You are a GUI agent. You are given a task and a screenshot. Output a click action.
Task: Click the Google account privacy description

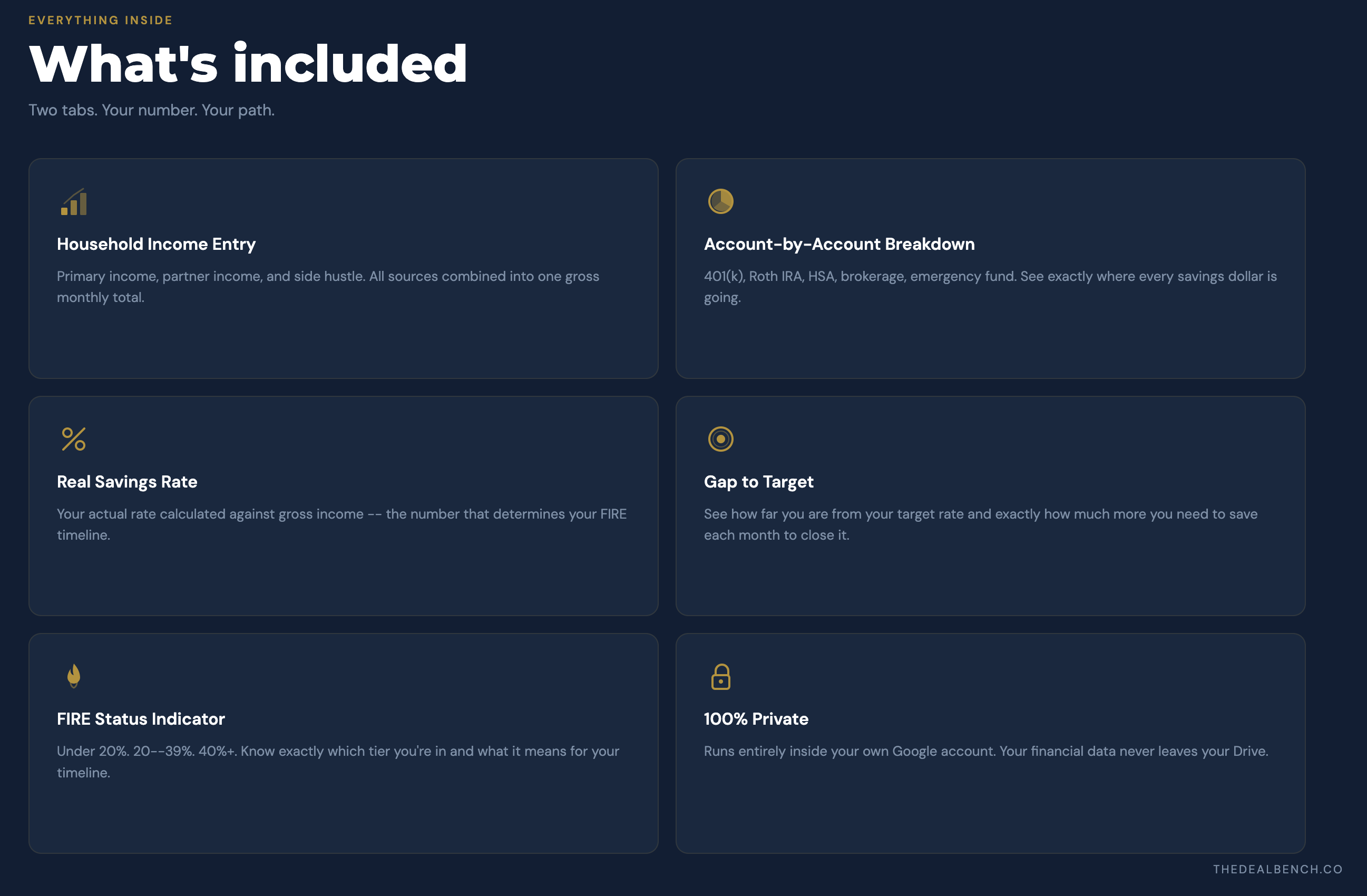coord(985,751)
